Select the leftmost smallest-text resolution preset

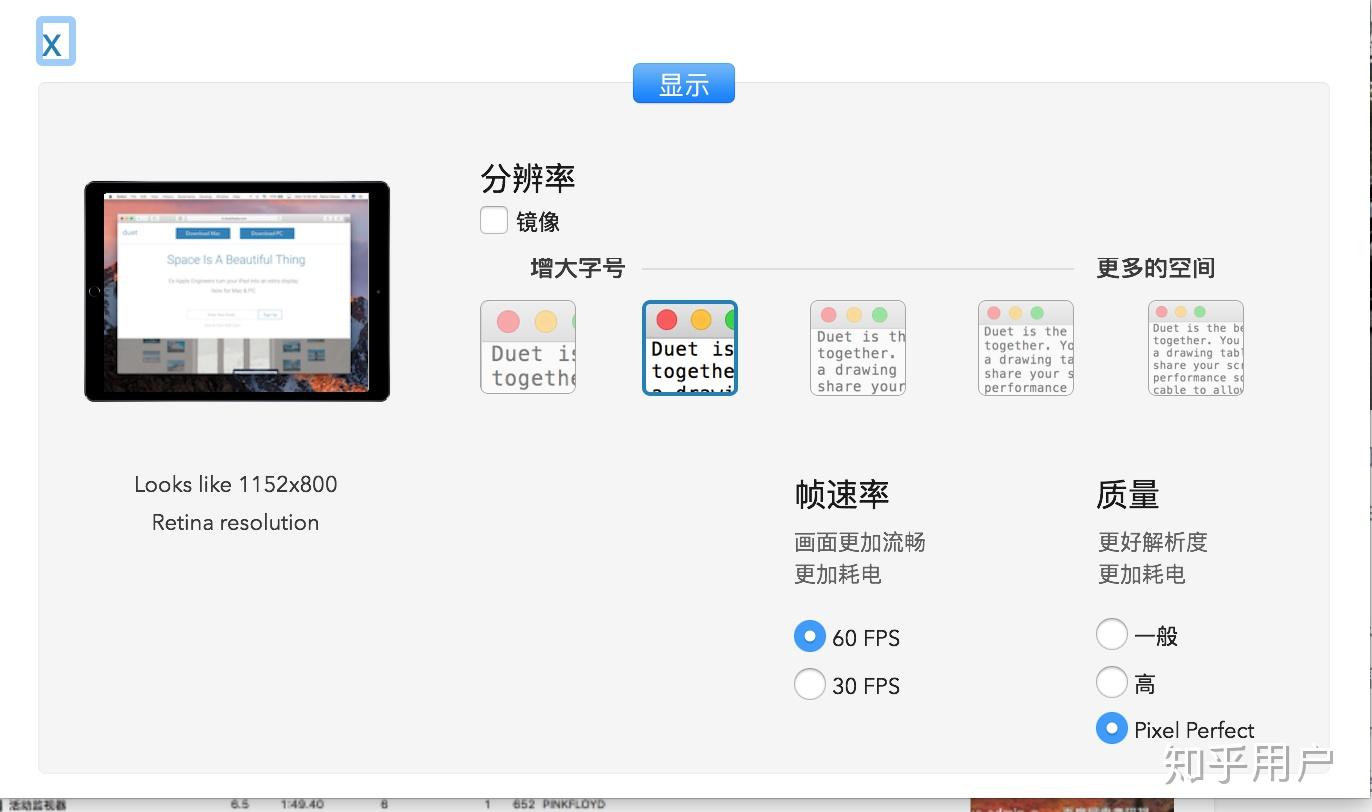click(x=527, y=347)
